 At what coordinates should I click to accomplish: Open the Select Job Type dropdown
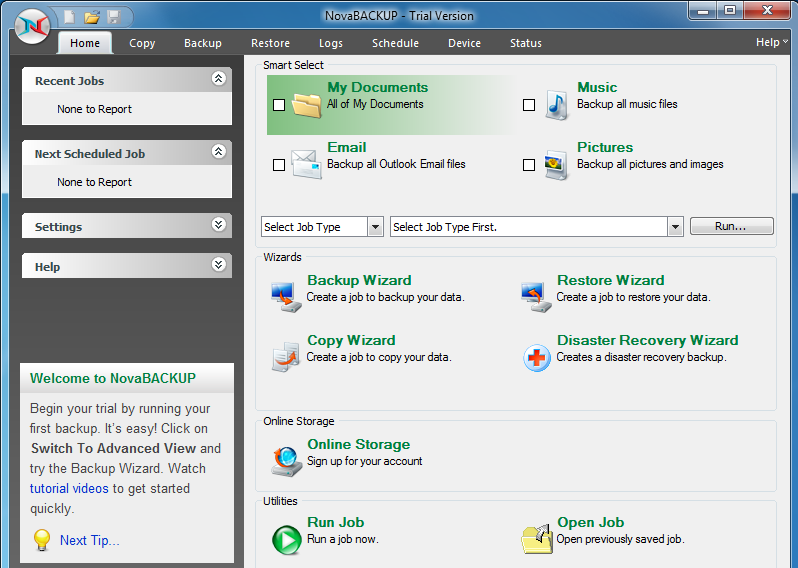coord(322,226)
